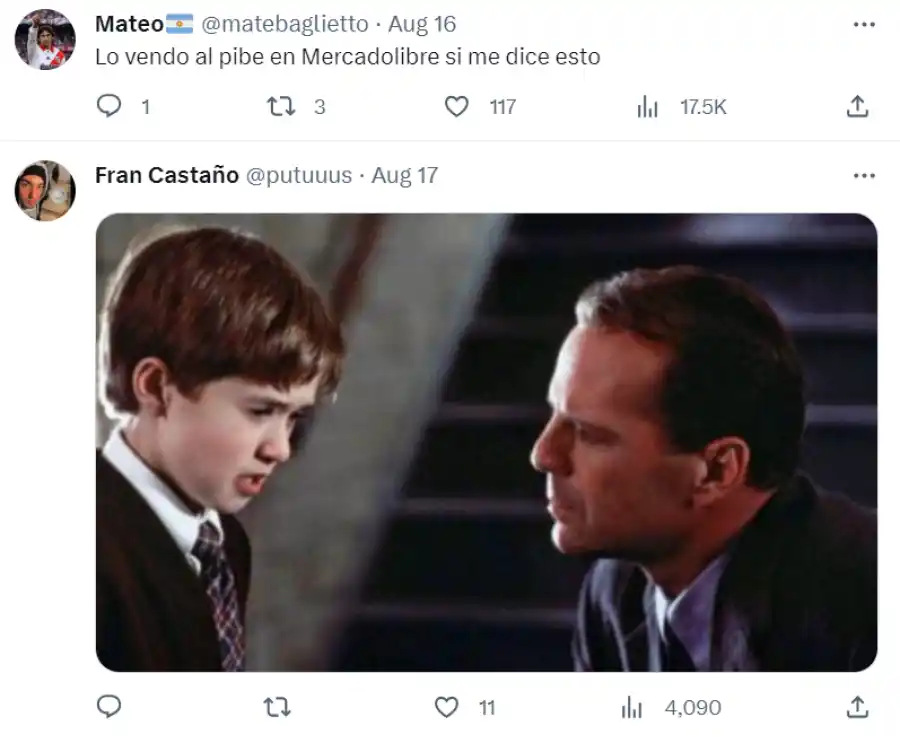Retweet Fran Castaño's image tweet
The image size is (900, 737).
[x=276, y=707]
